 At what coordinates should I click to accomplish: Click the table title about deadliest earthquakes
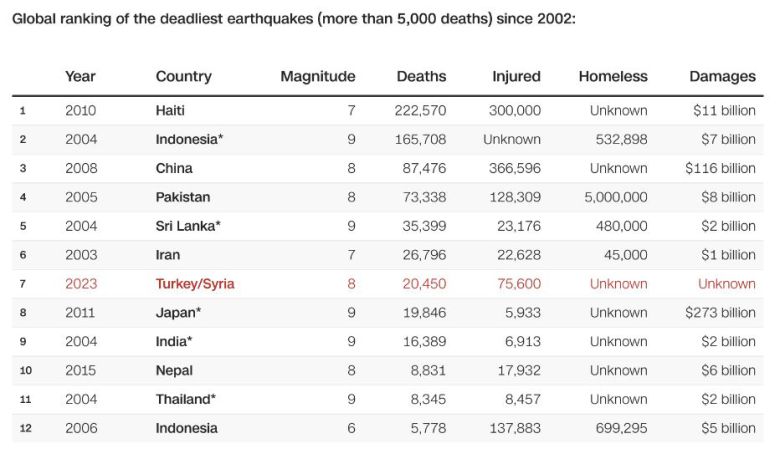click(293, 19)
